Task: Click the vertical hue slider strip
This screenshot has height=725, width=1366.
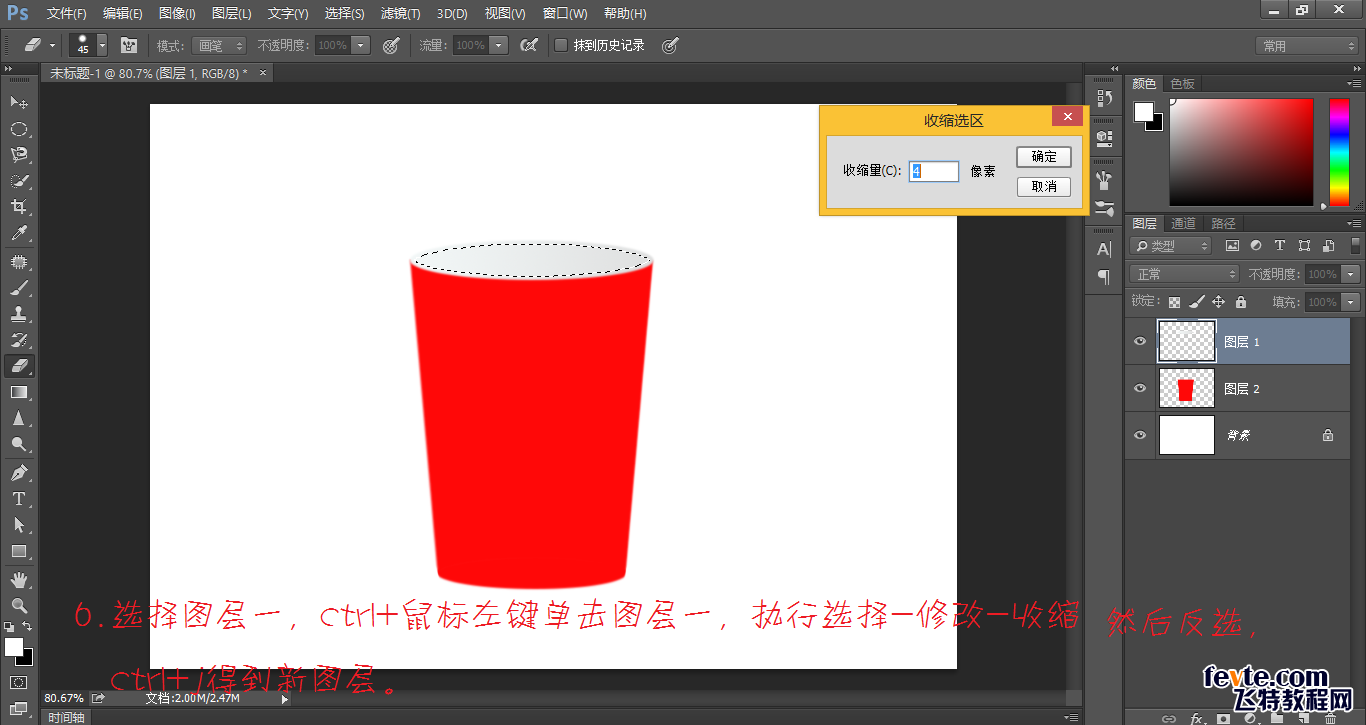Action: pos(1338,152)
